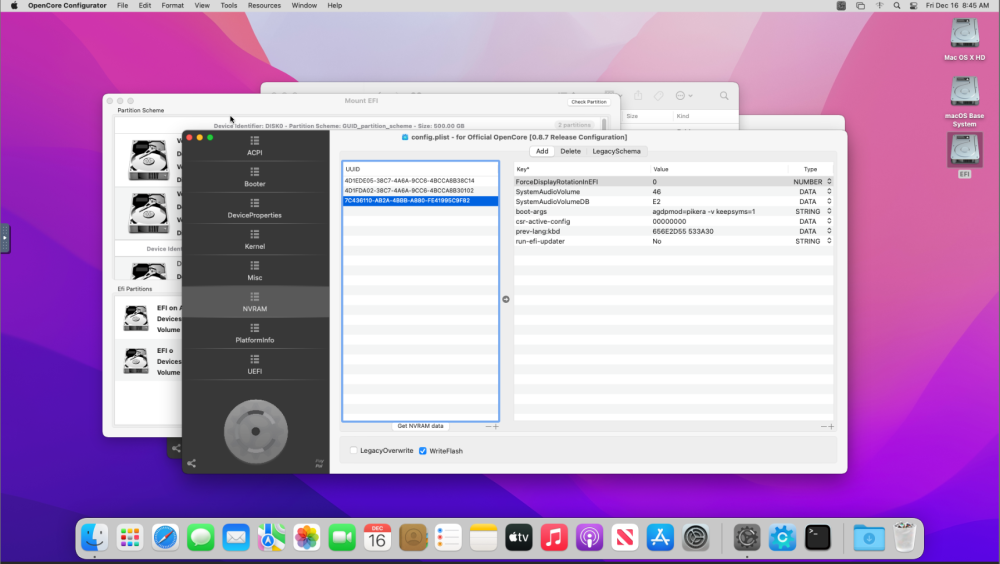
Task: Enable the LegacyOverwrite checkbox
Action: coord(354,450)
